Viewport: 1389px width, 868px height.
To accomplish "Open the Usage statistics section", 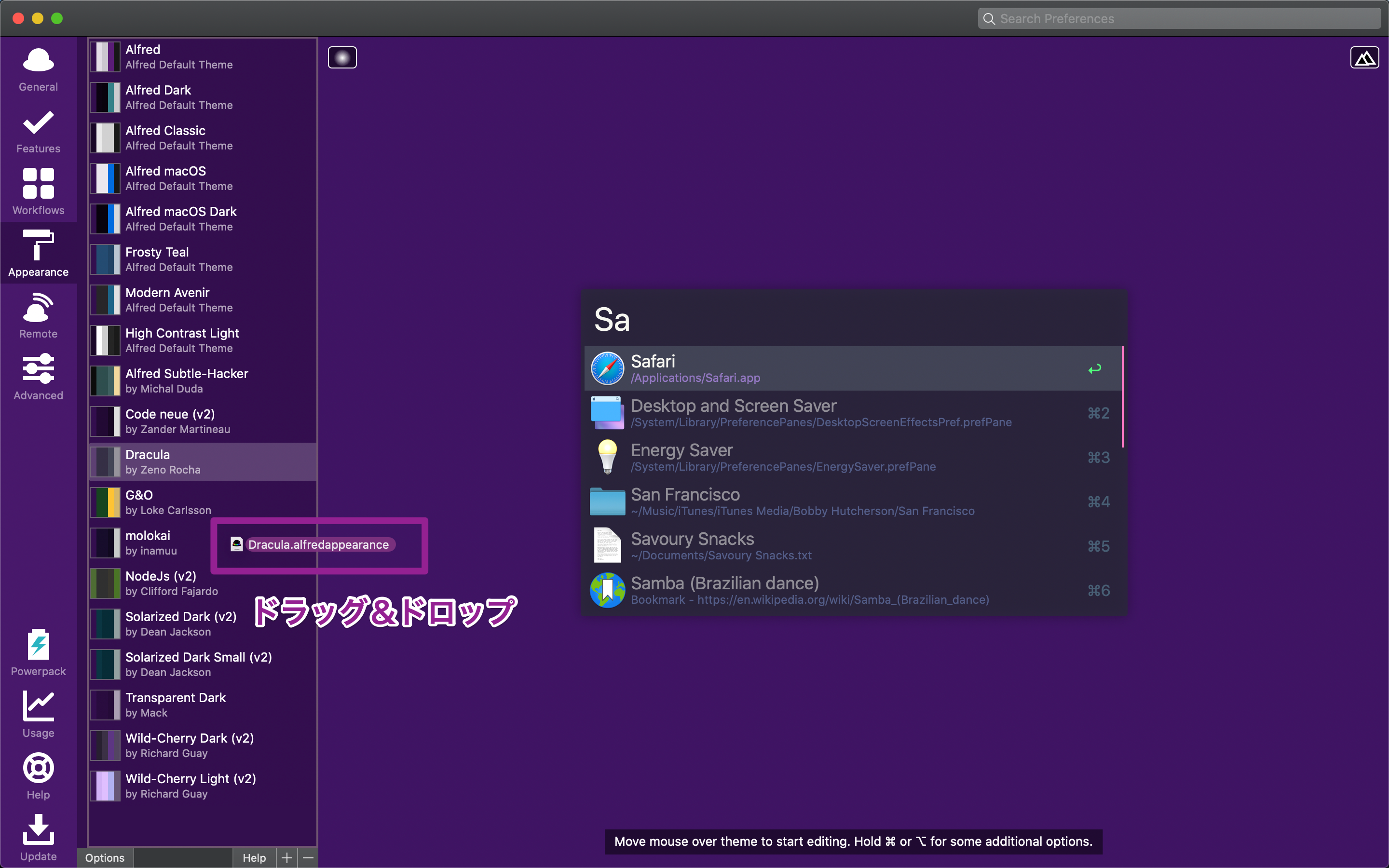I will [39, 715].
